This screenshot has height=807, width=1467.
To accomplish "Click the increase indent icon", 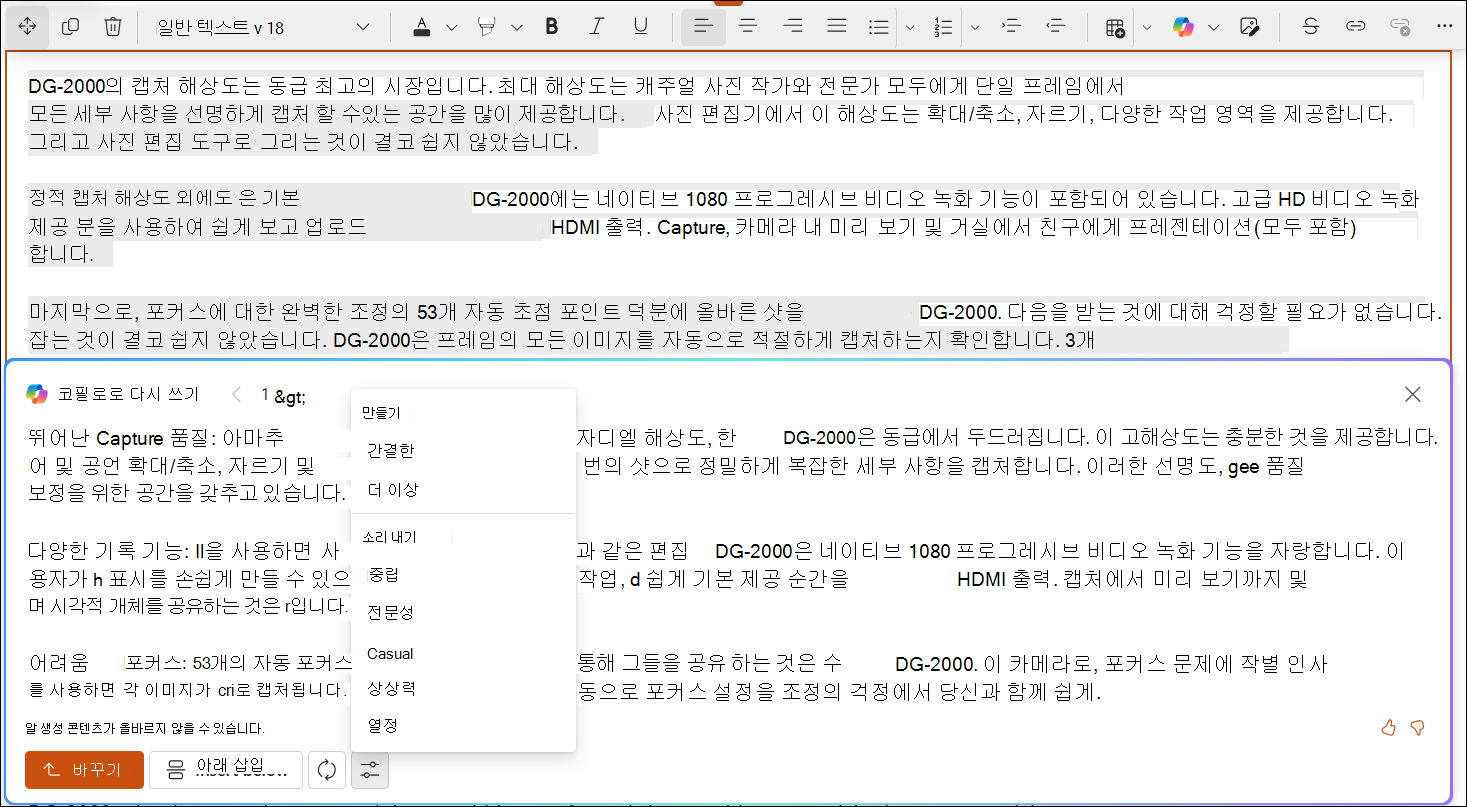I will click(1011, 27).
